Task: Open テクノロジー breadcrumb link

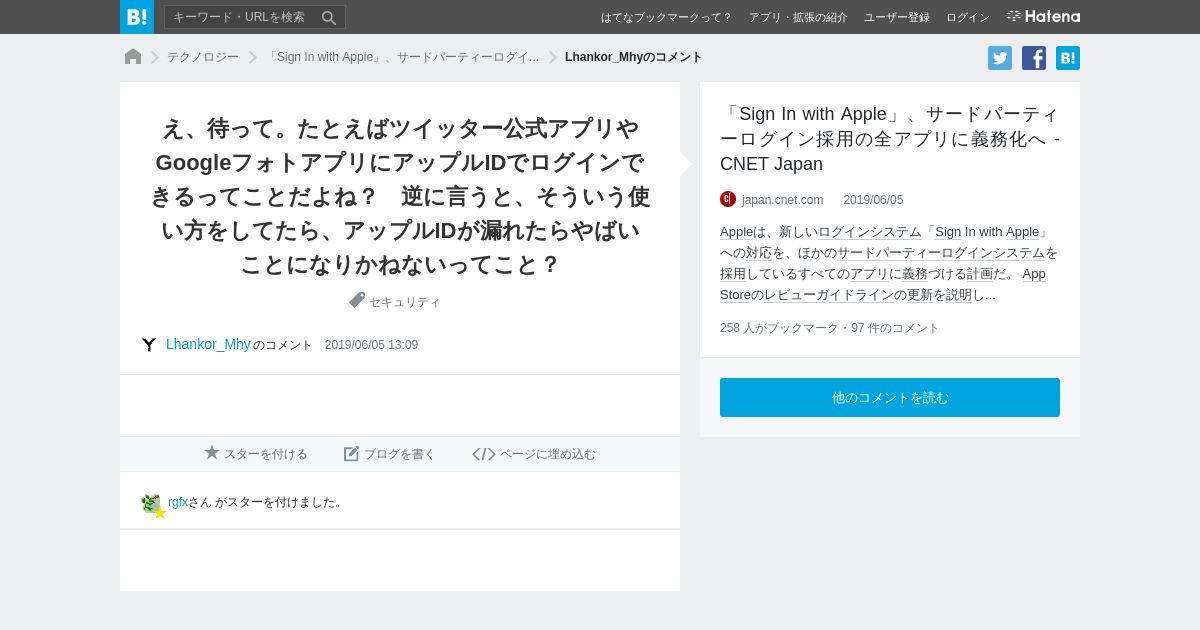Action: click(203, 57)
